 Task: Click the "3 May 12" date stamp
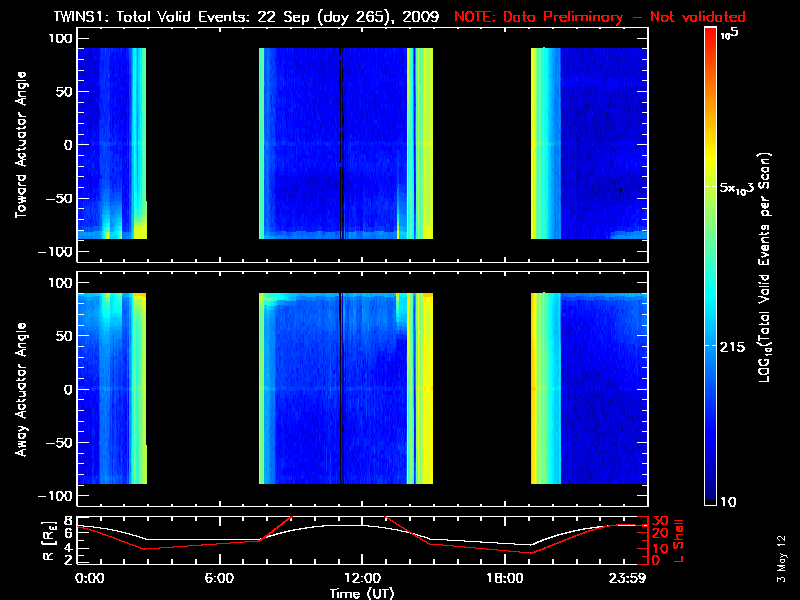pyautogui.click(x=783, y=561)
